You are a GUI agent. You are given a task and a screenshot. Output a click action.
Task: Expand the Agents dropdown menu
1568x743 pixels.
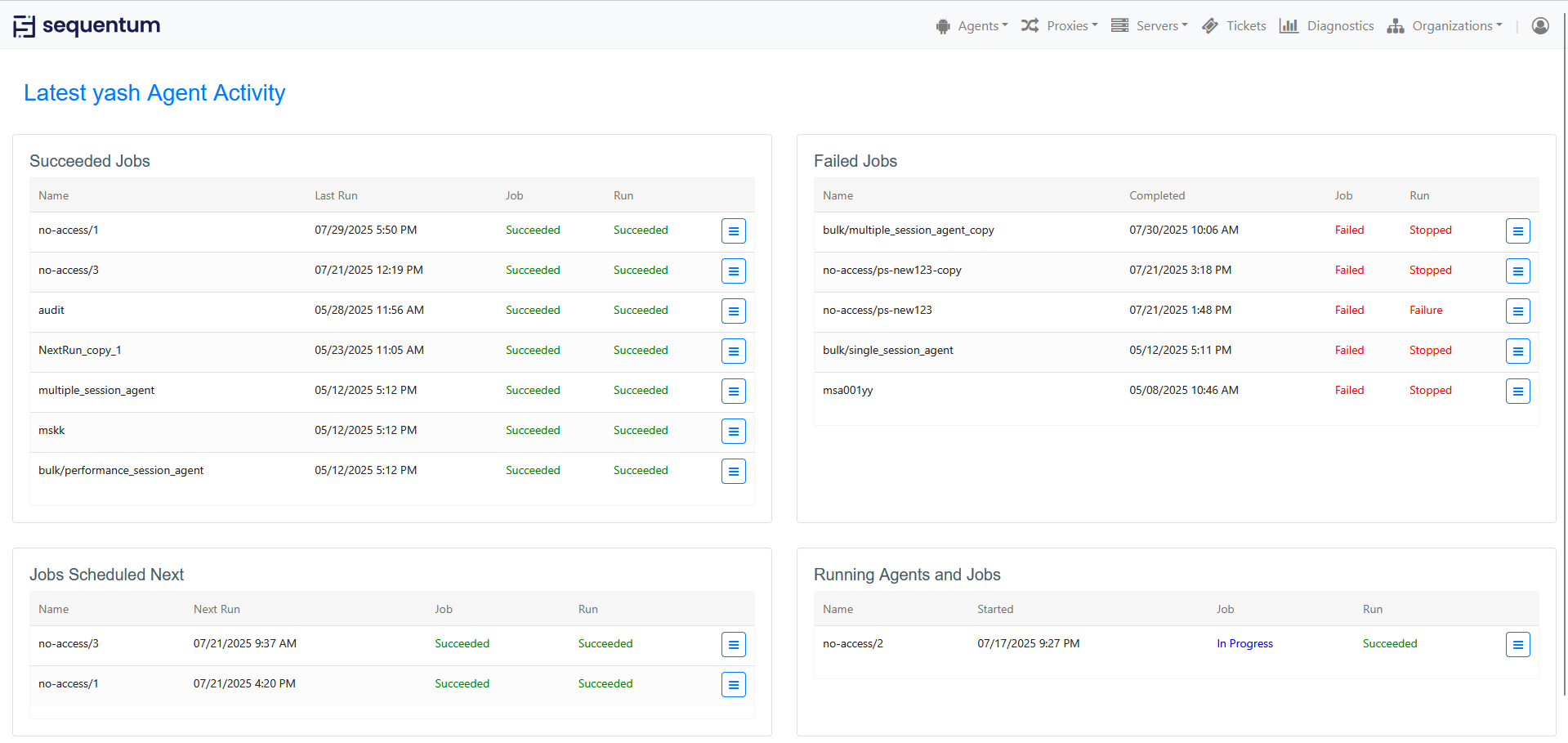point(972,26)
